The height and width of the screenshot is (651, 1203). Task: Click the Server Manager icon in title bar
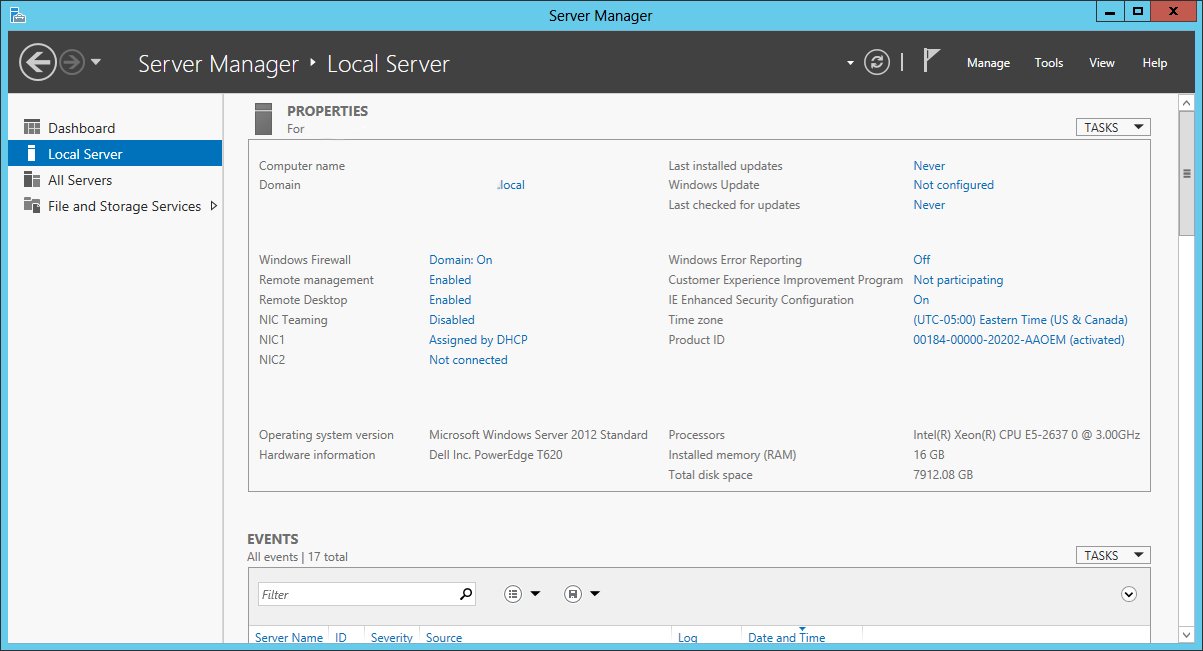pos(17,14)
